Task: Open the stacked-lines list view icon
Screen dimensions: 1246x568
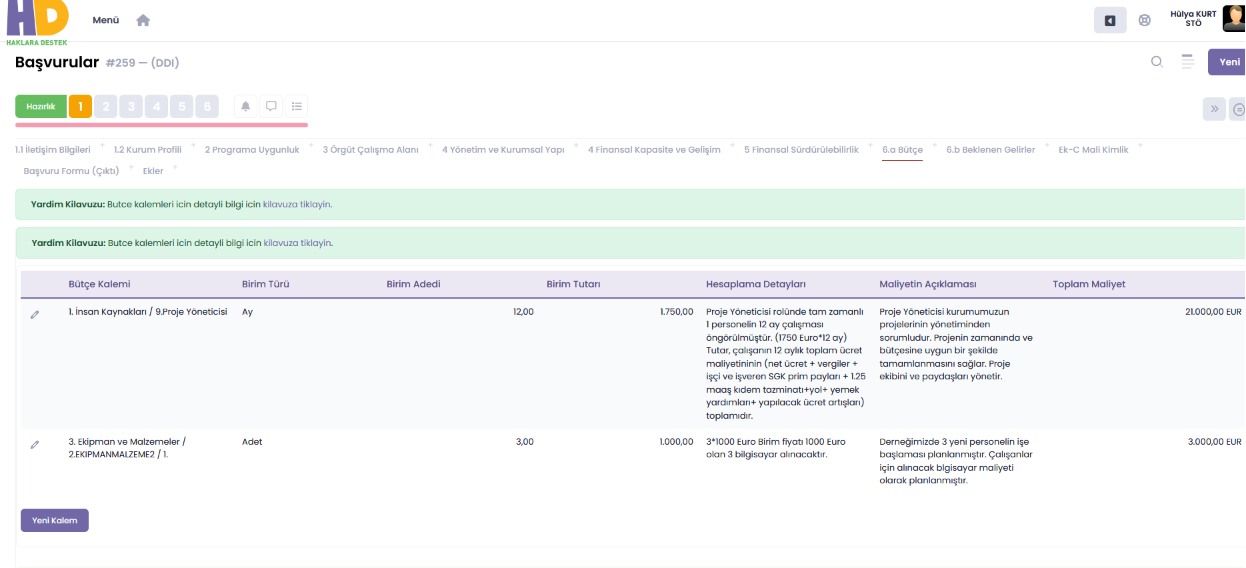Action: coord(1188,62)
